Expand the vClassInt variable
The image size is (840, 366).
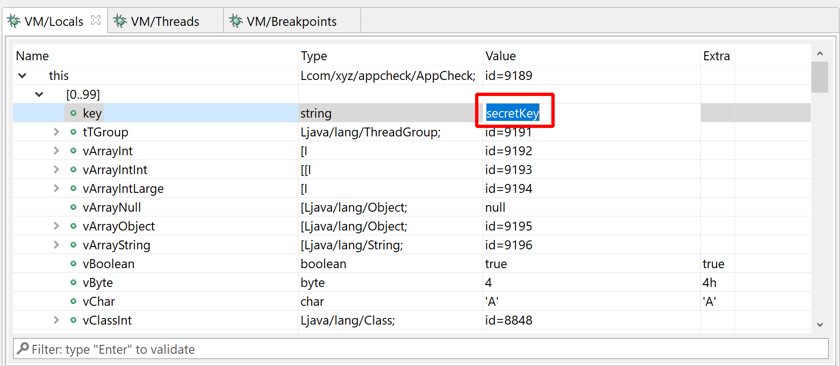[56, 320]
